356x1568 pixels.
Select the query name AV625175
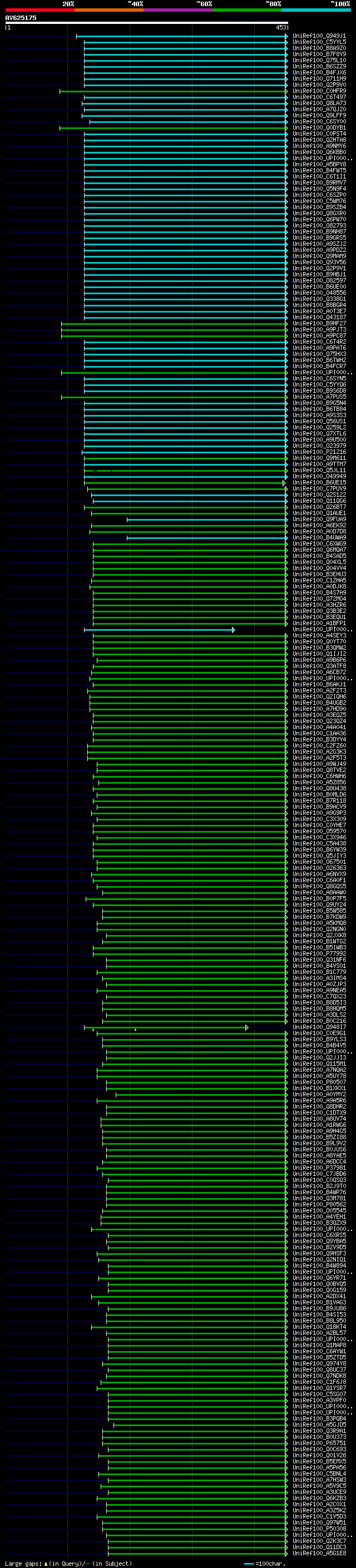21,18
